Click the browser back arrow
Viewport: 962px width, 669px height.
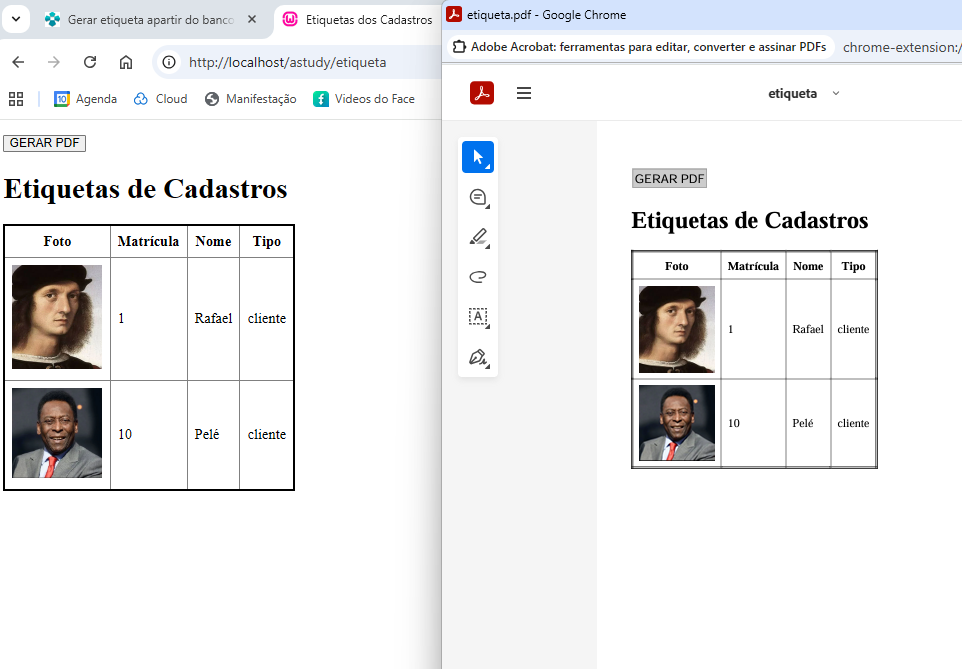tap(18, 62)
